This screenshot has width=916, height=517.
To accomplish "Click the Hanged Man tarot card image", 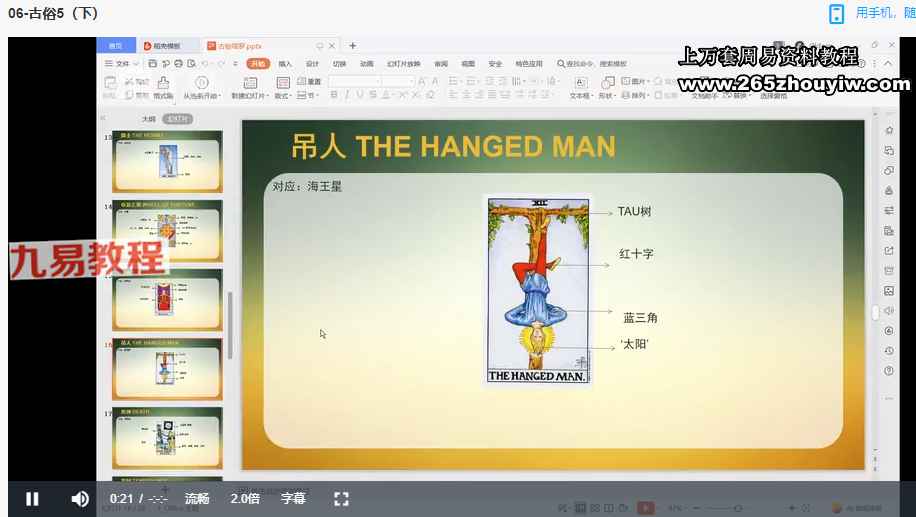I will point(539,290).
